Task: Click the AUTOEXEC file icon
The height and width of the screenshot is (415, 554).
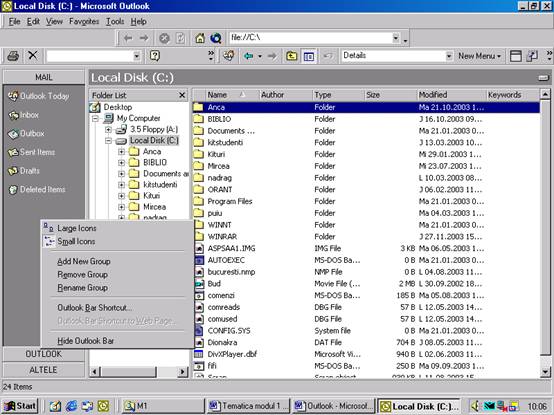Action: click(199, 260)
